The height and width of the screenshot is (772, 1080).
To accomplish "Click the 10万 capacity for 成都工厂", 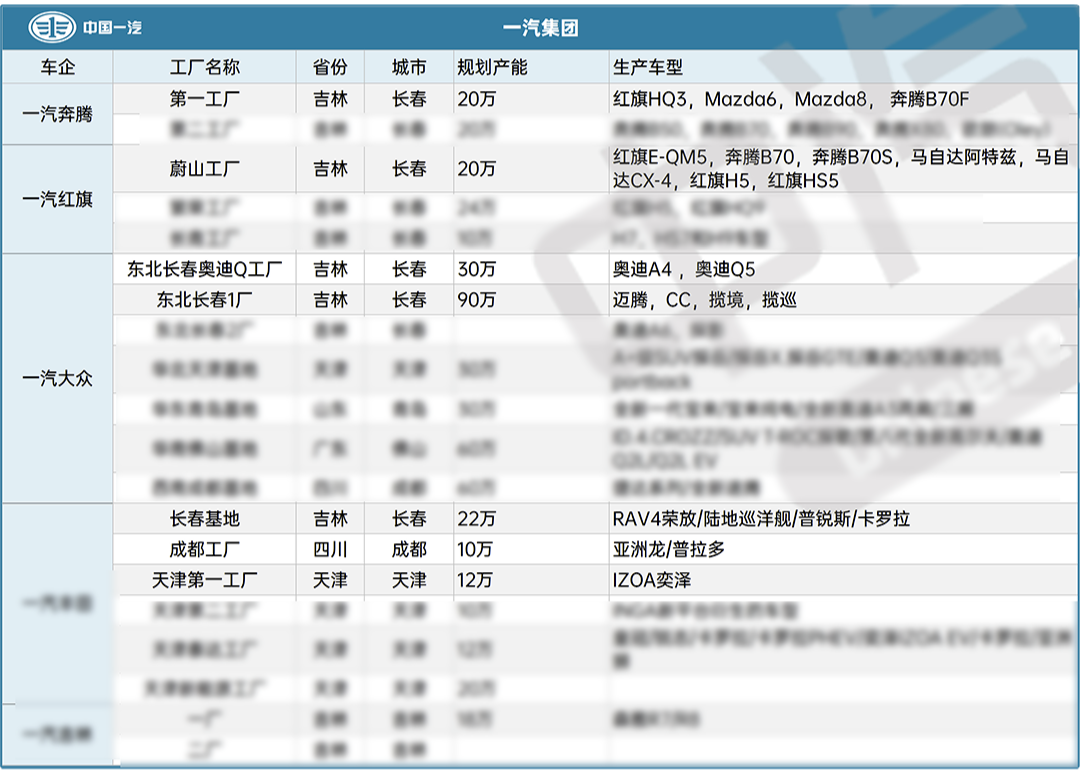I will [475, 550].
